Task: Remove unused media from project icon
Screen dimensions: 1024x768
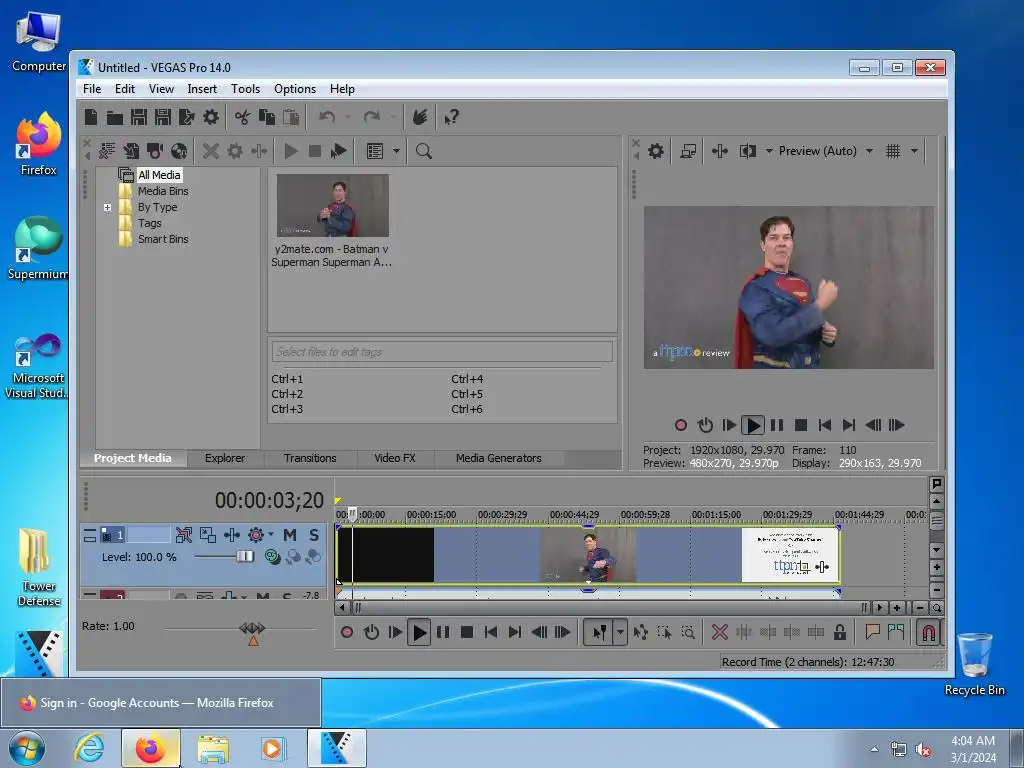Action: (x=106, y=152)
